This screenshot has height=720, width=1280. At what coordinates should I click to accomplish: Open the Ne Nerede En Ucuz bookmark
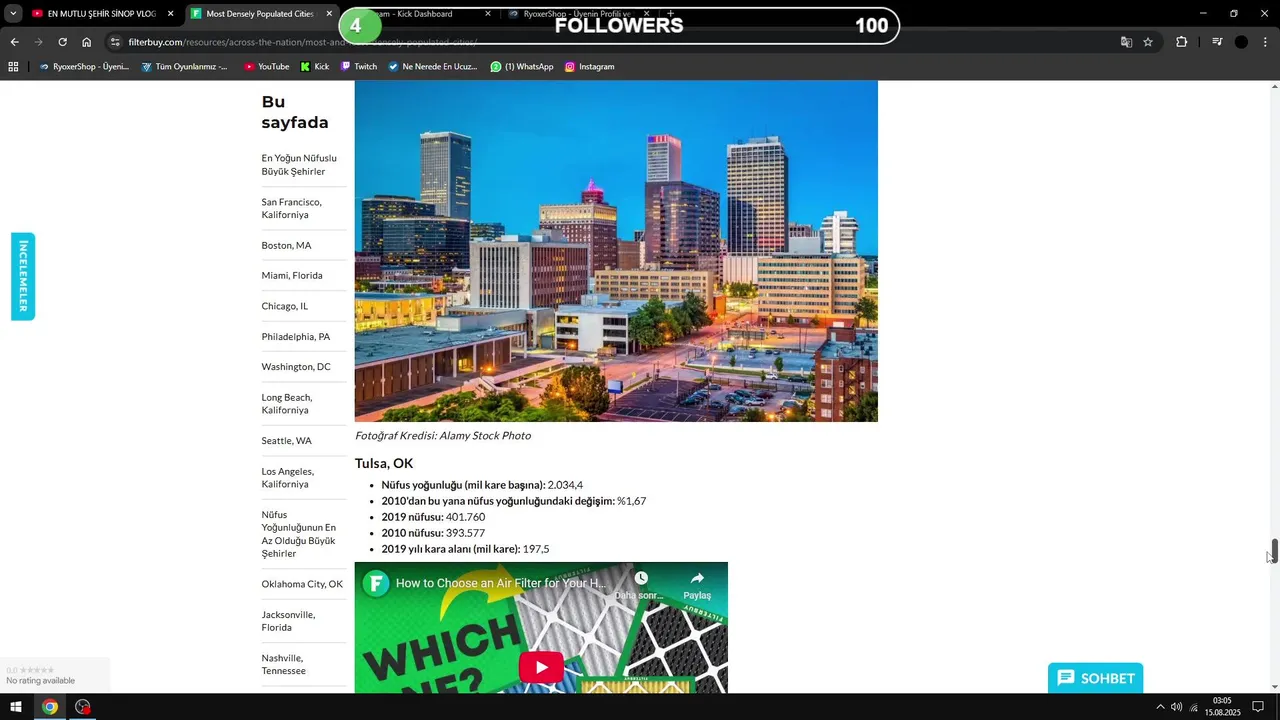point(432,67)
